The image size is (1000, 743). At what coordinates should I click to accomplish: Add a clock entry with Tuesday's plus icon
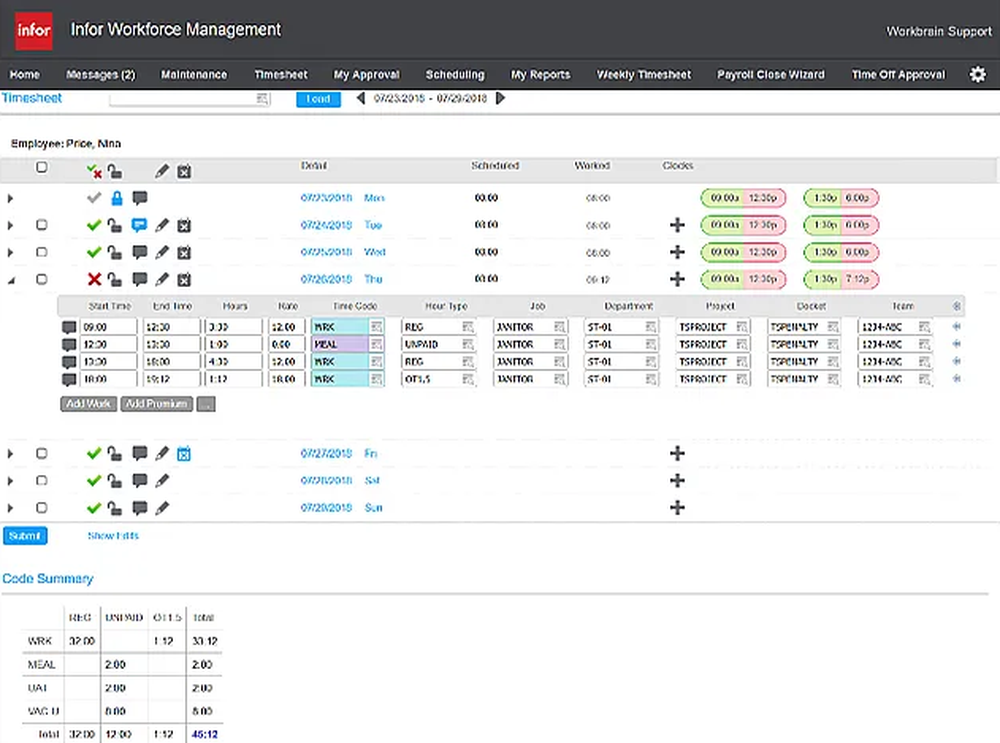point(677,225)
